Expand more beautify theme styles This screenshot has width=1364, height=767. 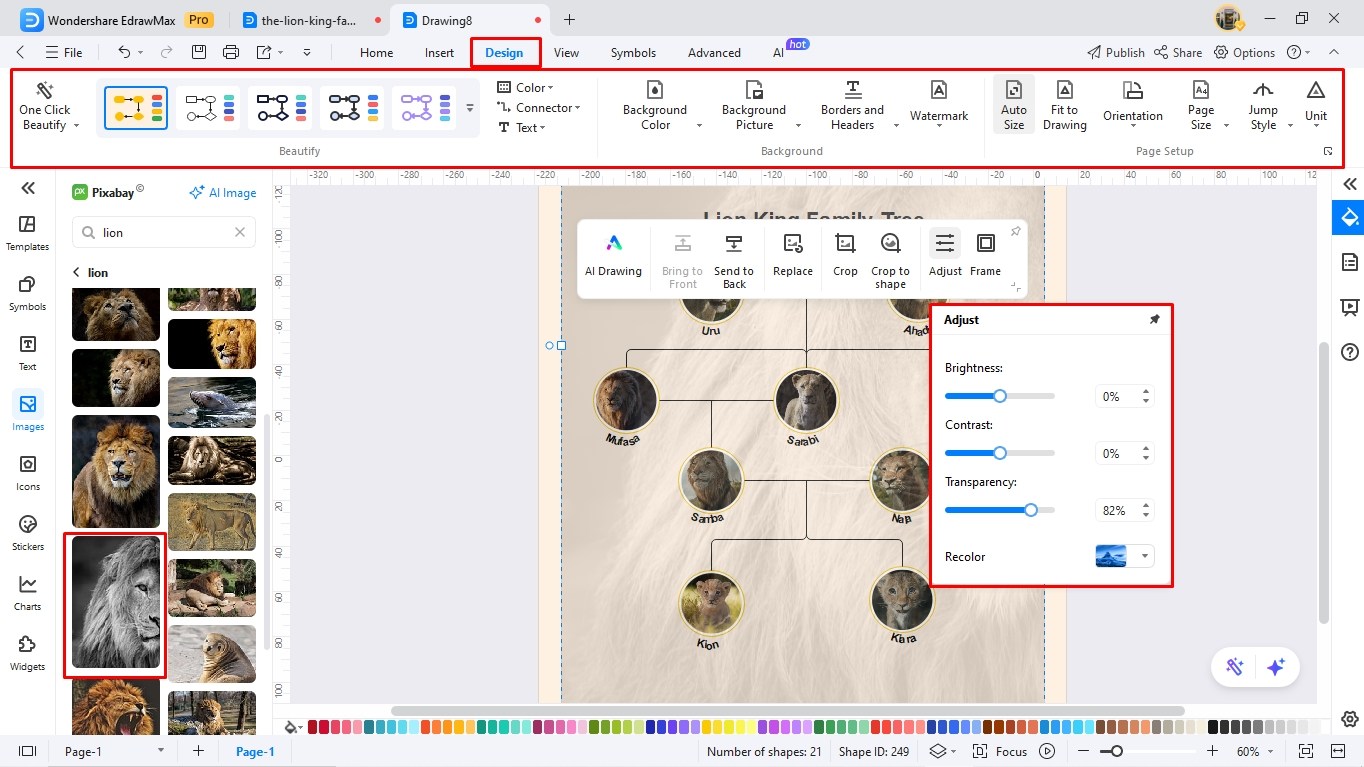pyautogui.click(x=470, y=108)
